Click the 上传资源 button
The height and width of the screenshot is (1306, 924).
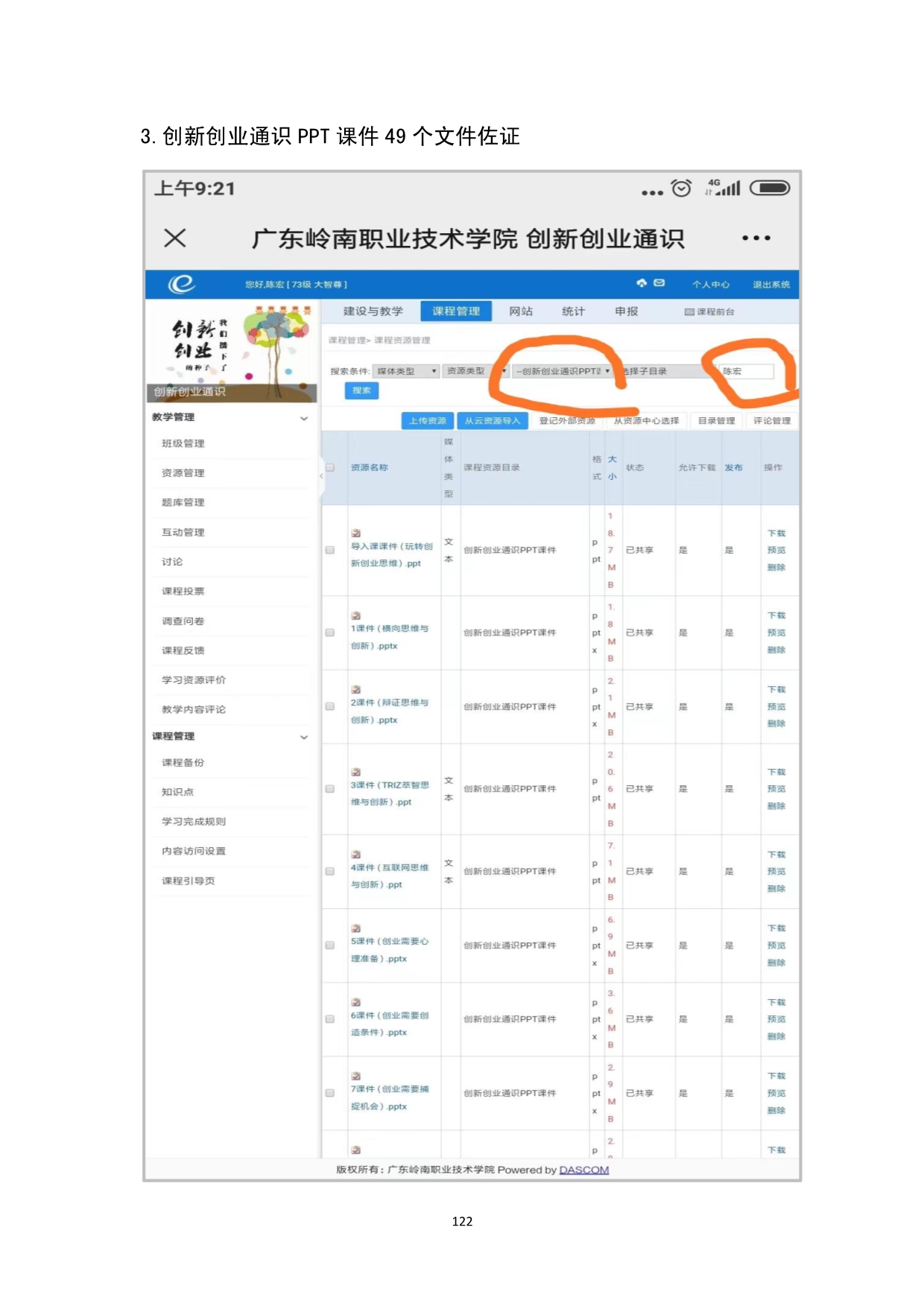(x=428, y=421)
